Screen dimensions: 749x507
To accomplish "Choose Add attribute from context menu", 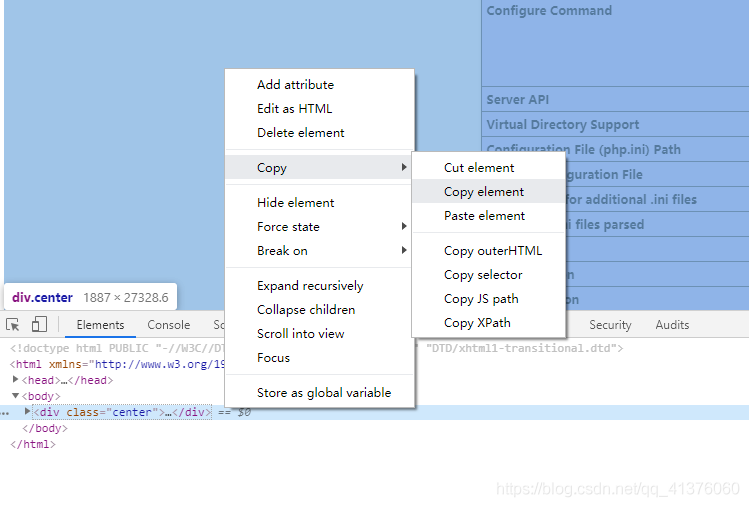I will (x=319, y=85).
